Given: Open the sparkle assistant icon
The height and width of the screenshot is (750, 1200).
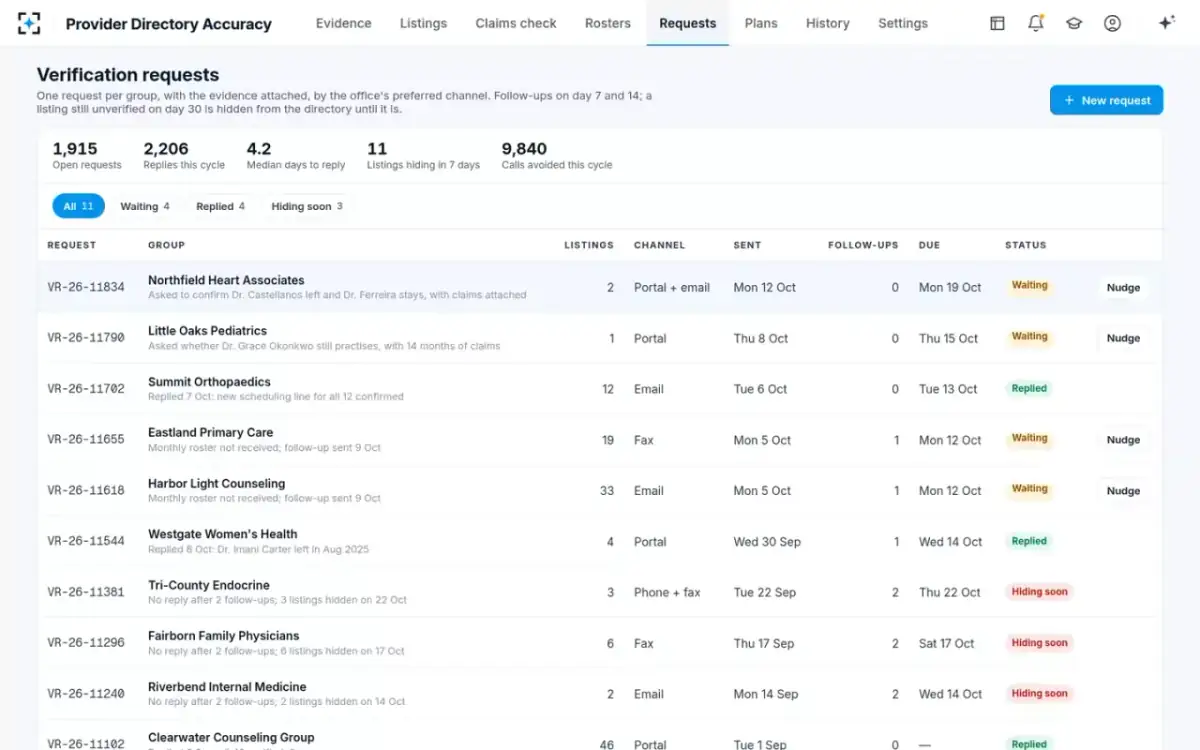Looking at the screenshot, I should (x=1166, y=23).
